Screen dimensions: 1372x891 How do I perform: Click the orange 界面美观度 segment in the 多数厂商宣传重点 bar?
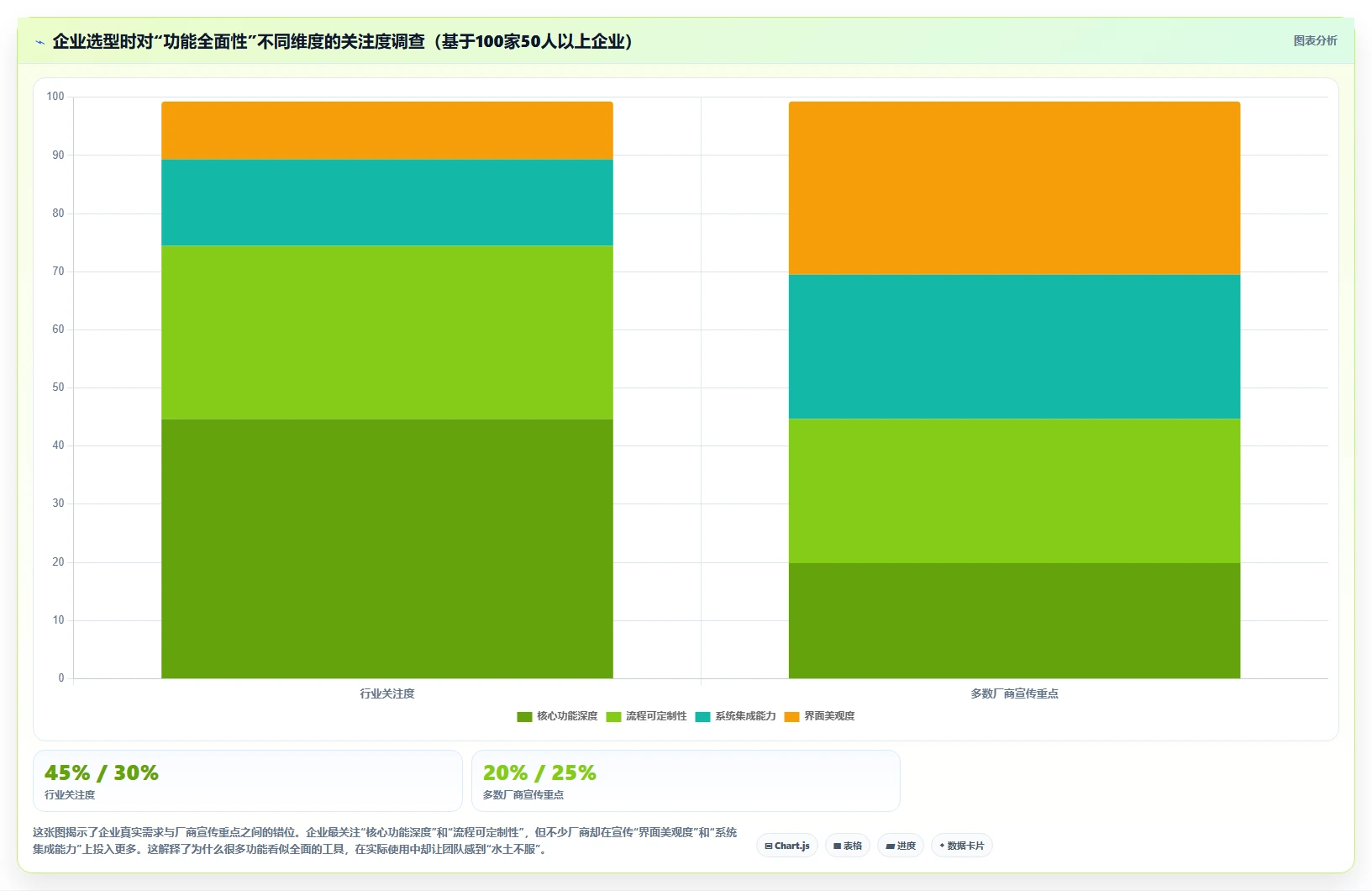point(1014,188)
